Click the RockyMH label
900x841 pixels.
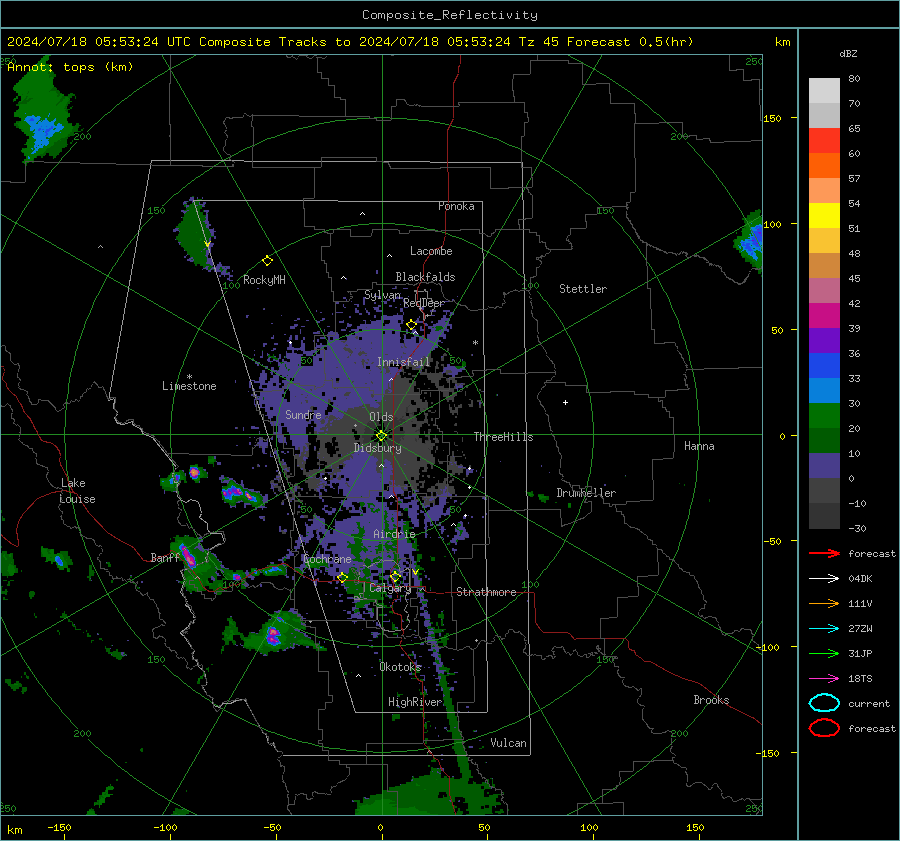click(x=264, y=280)
